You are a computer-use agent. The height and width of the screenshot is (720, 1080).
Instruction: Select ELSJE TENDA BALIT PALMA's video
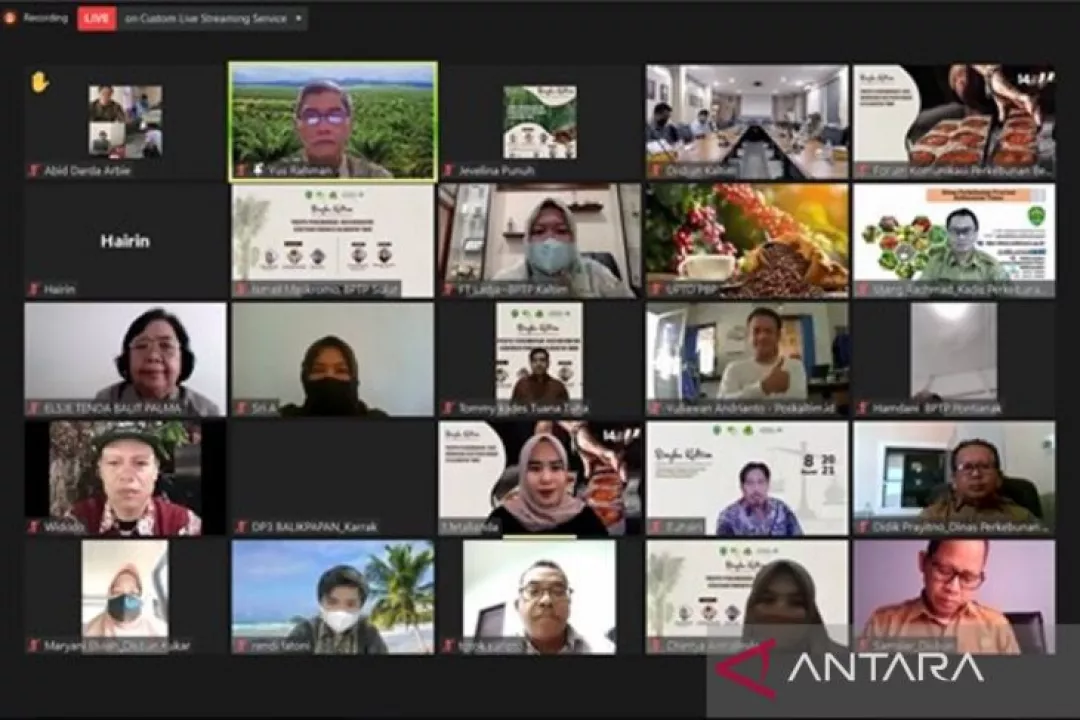tap(125, 360)
